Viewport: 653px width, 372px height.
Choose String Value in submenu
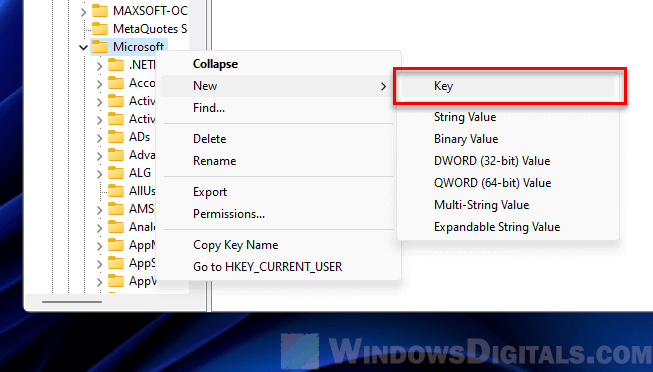[x=465, y=117]
